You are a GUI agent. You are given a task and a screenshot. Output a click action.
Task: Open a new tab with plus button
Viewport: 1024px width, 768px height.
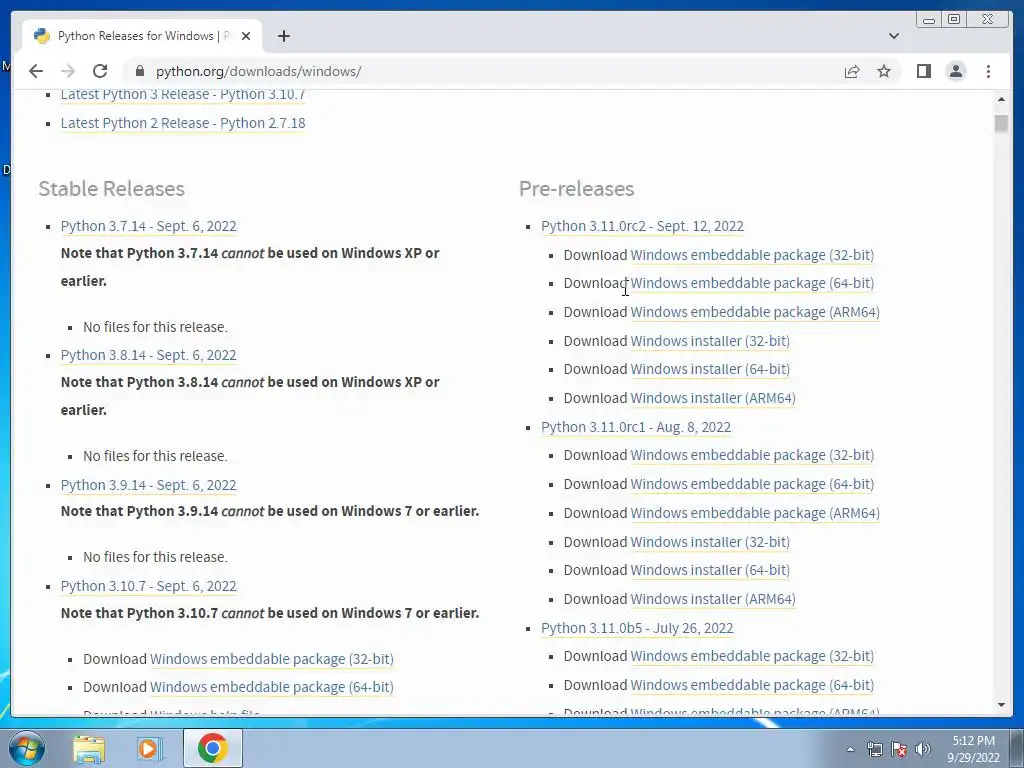283,36
